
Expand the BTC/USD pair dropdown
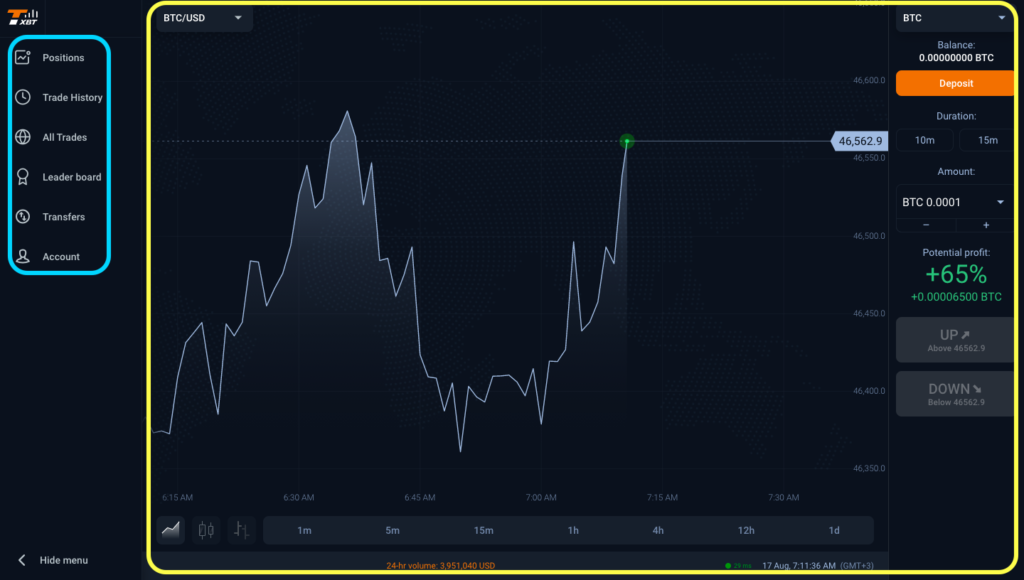pos(203,18)
